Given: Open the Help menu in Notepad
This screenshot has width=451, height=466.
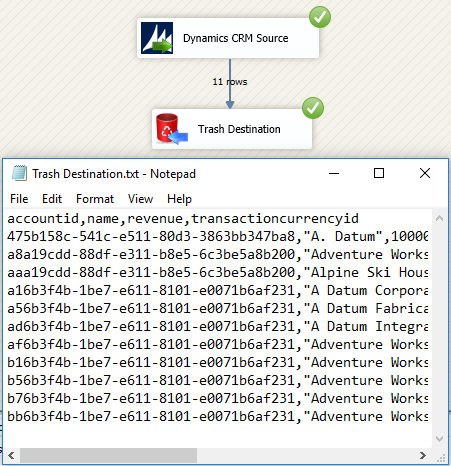Looking at the screenshot, I should 179,199.
